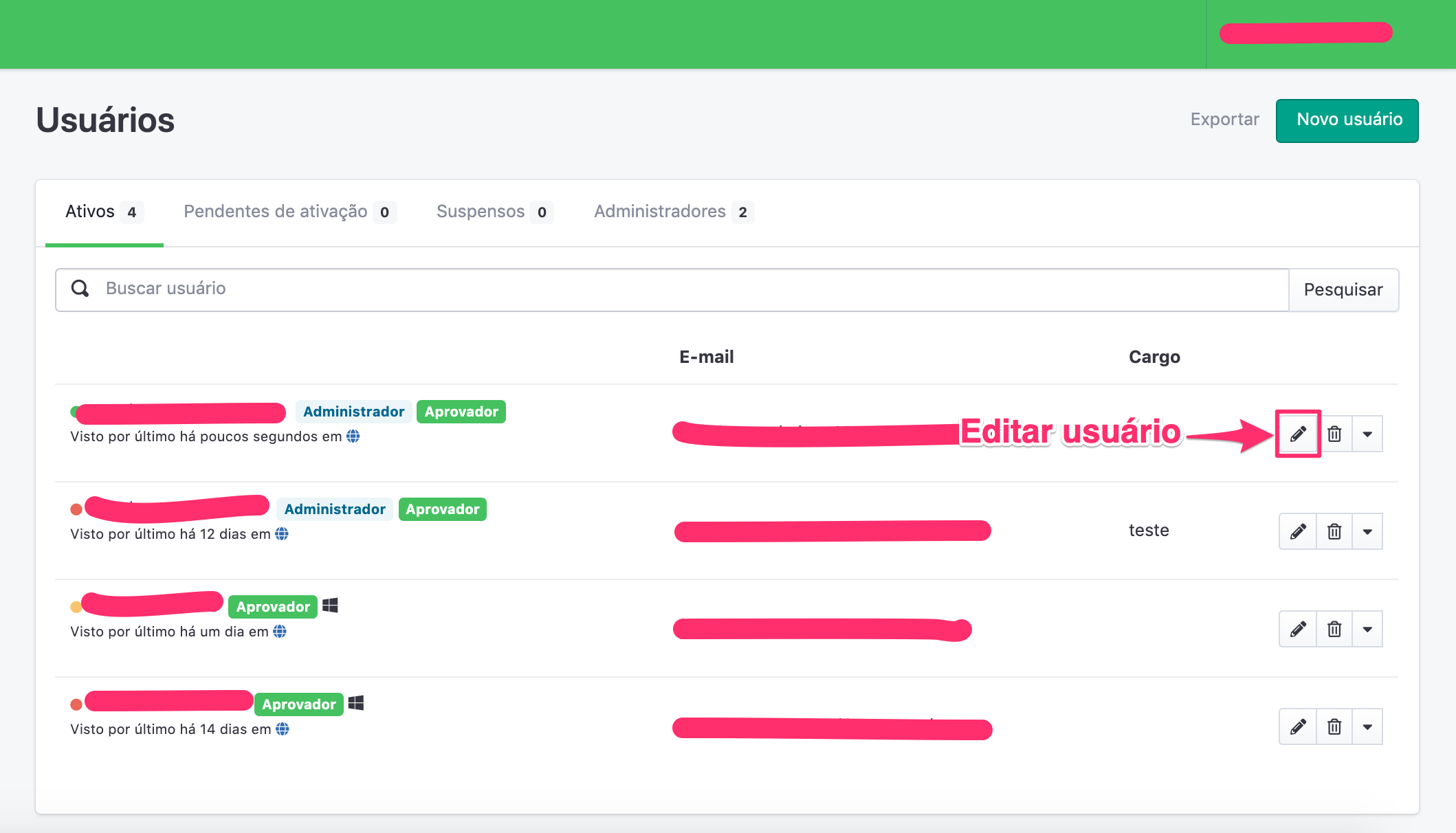Click the Windows icon beside the third user
Viewport: 1456px width, 833px height.
coord(330,606)
